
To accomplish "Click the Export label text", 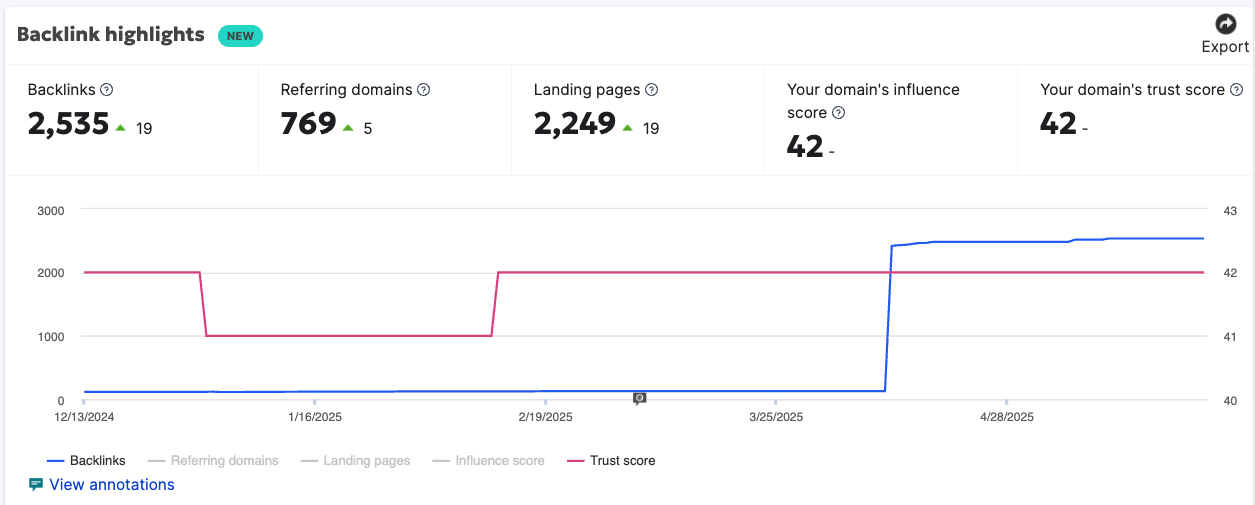I will click(1225, 47).
